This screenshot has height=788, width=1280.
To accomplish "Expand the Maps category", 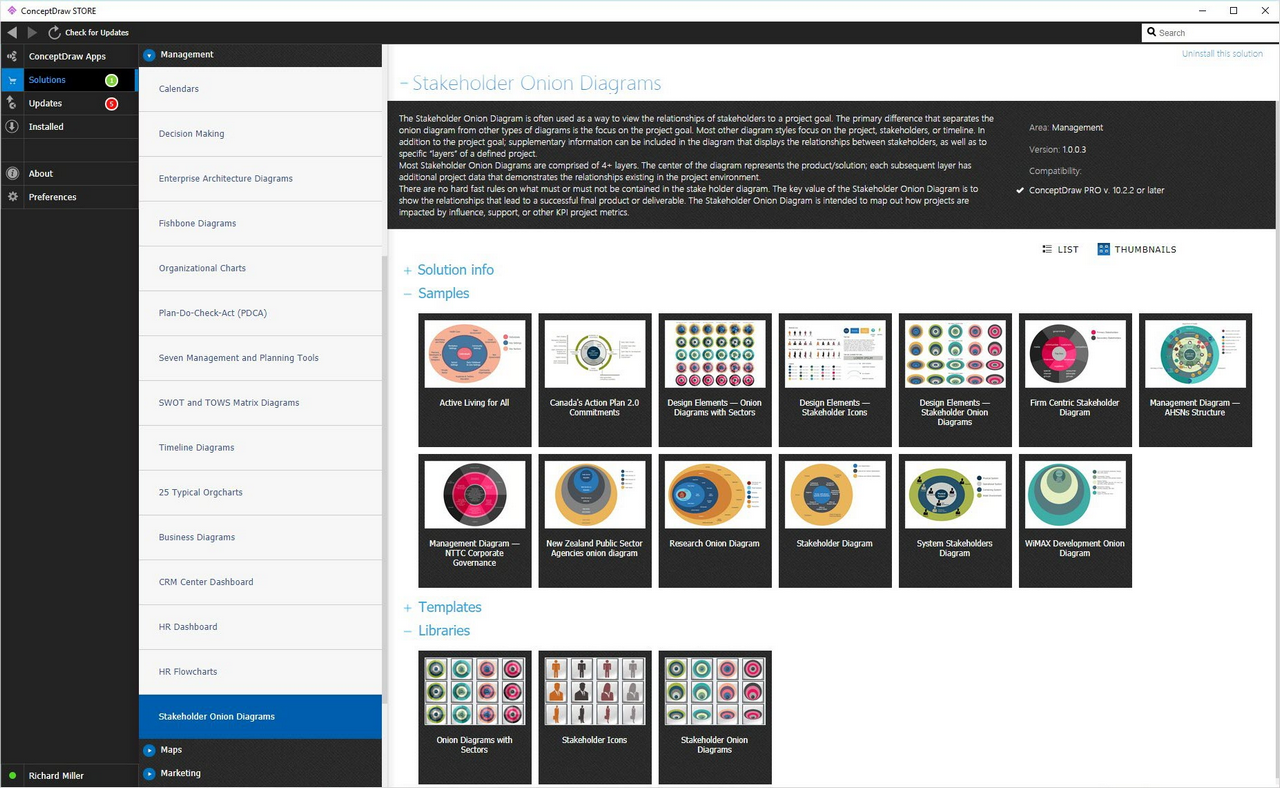I will (149, 750).
